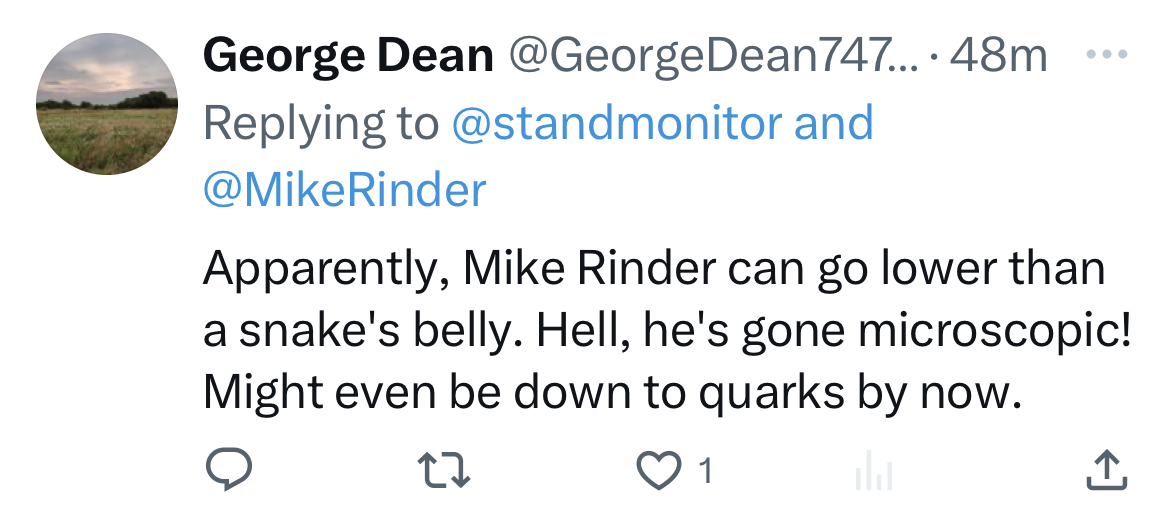Visit the @MikeRinder mention link
Image resolution: width=1165 pixels, height=528 pixels.
pyautogui.click(x=345, y=189)
